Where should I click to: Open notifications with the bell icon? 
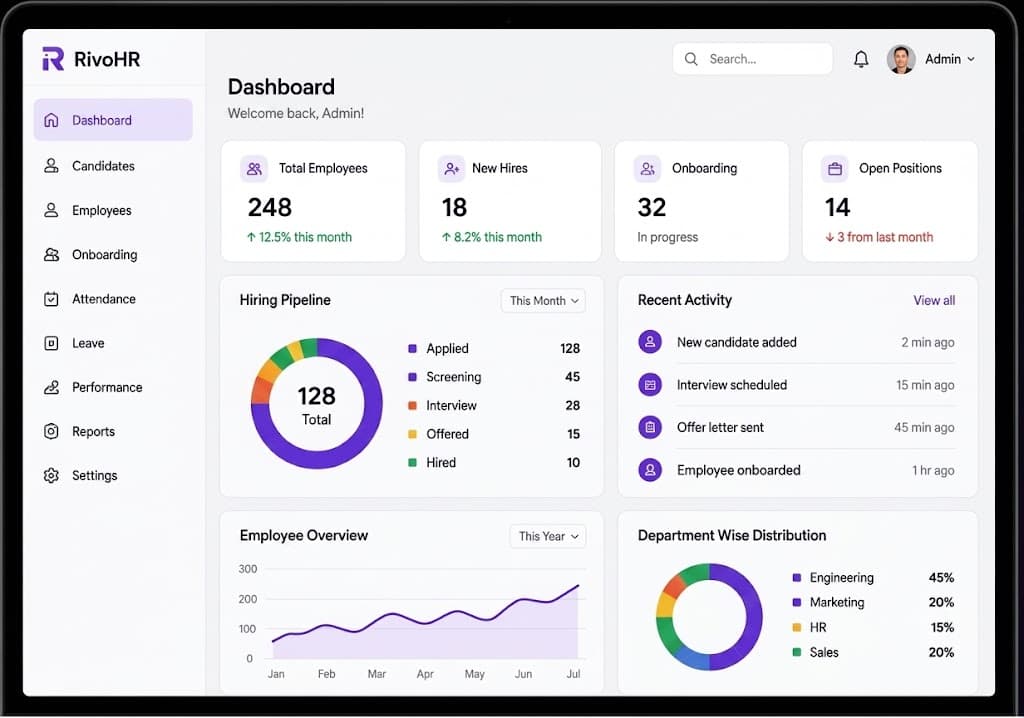tap(861, 59)
